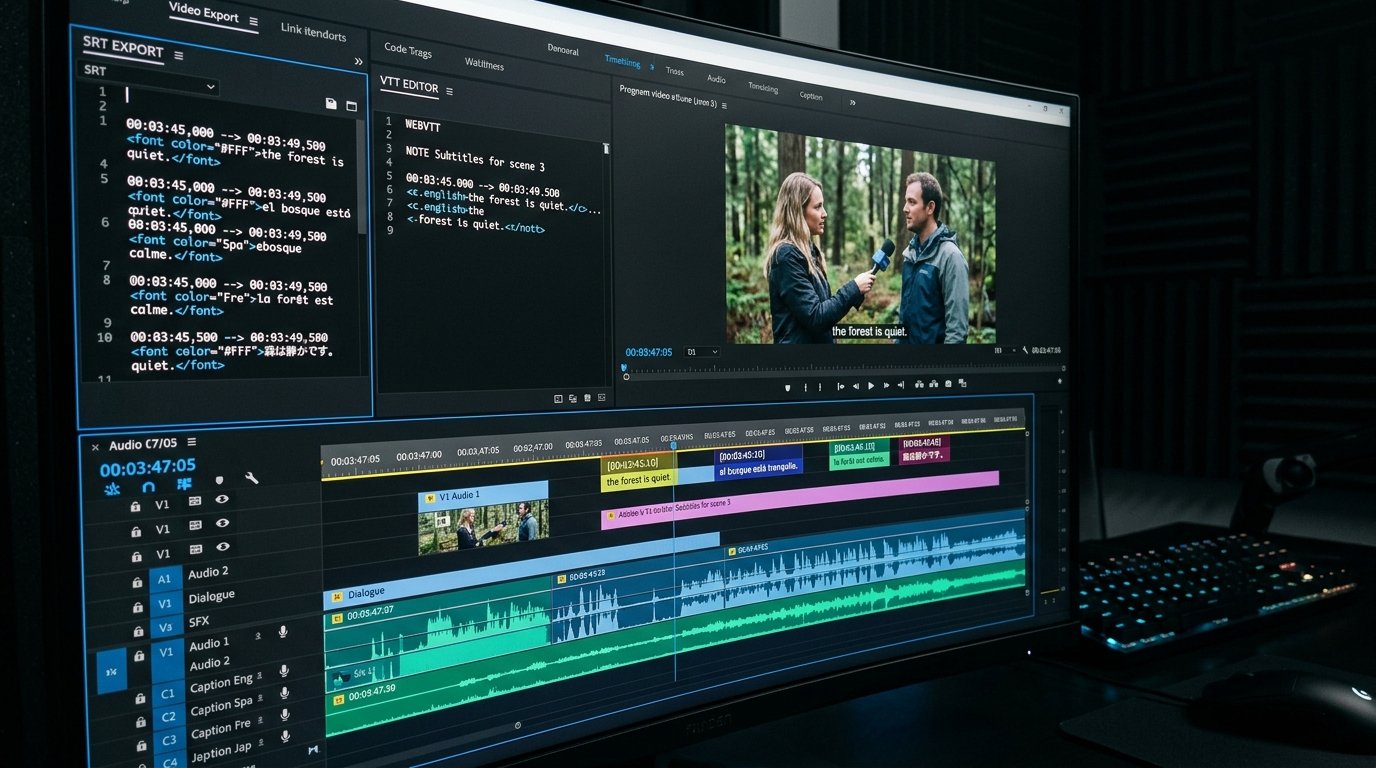Toggle lock on the SFX track

pyautogui.click(x=139, y=633)
